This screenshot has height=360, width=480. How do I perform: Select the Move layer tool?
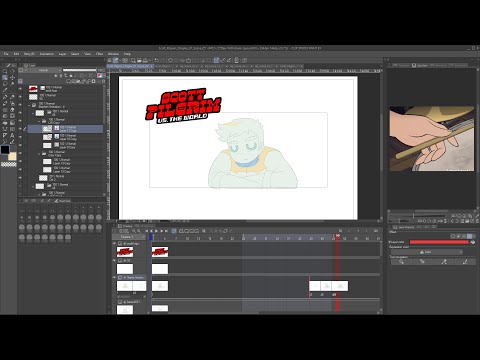click(12, 77)
